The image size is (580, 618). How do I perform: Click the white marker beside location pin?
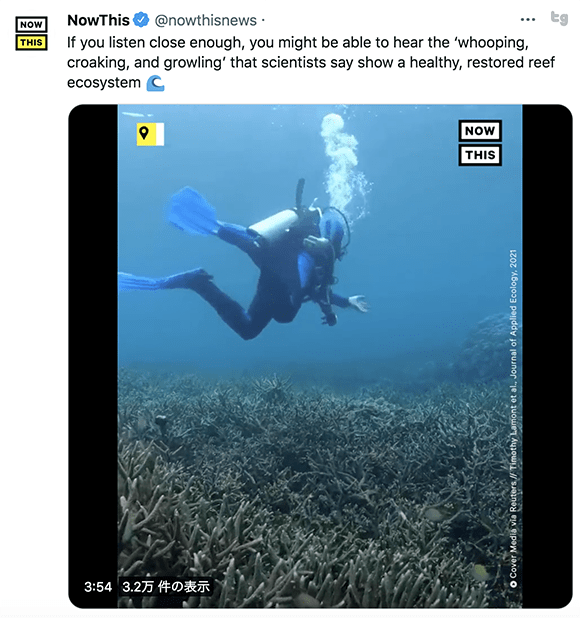(x=160, y=134)
